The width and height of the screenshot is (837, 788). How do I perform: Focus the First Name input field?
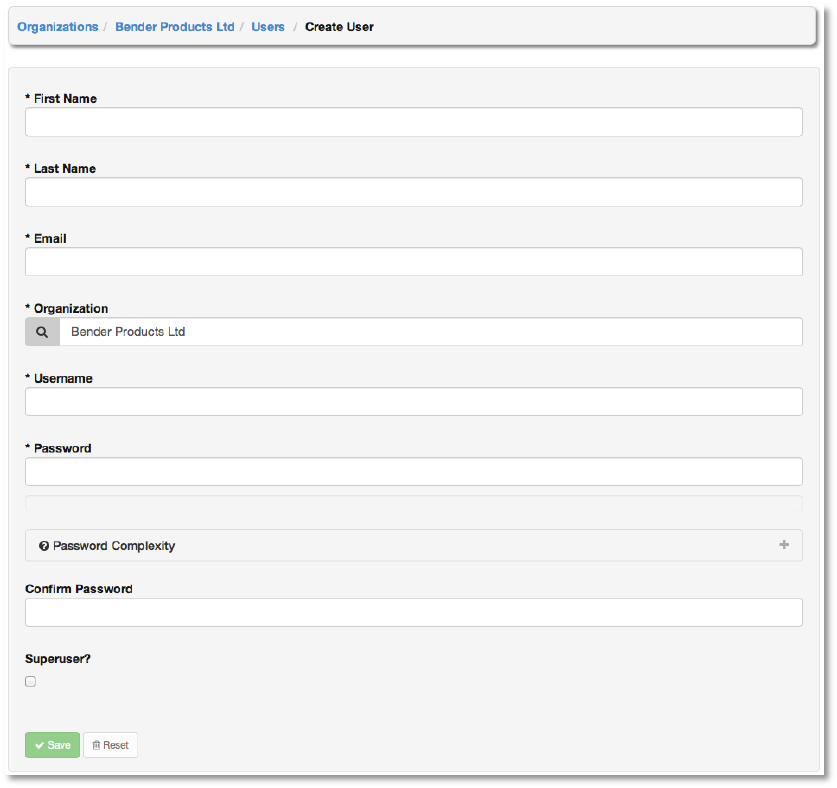click(x=413, y=122)
